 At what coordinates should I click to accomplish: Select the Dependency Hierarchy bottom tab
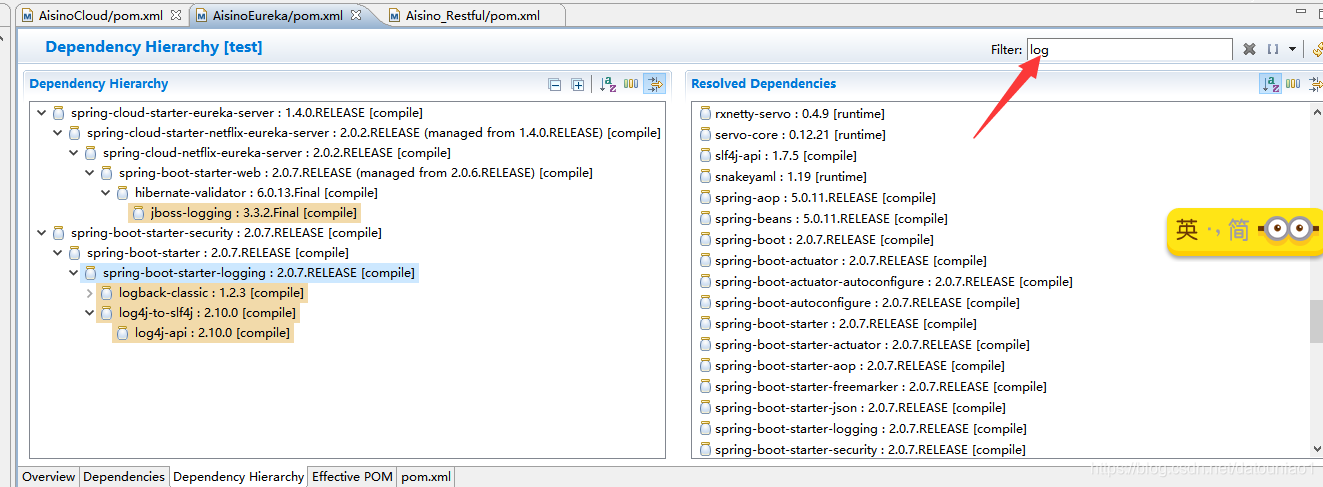click(238, 477)
